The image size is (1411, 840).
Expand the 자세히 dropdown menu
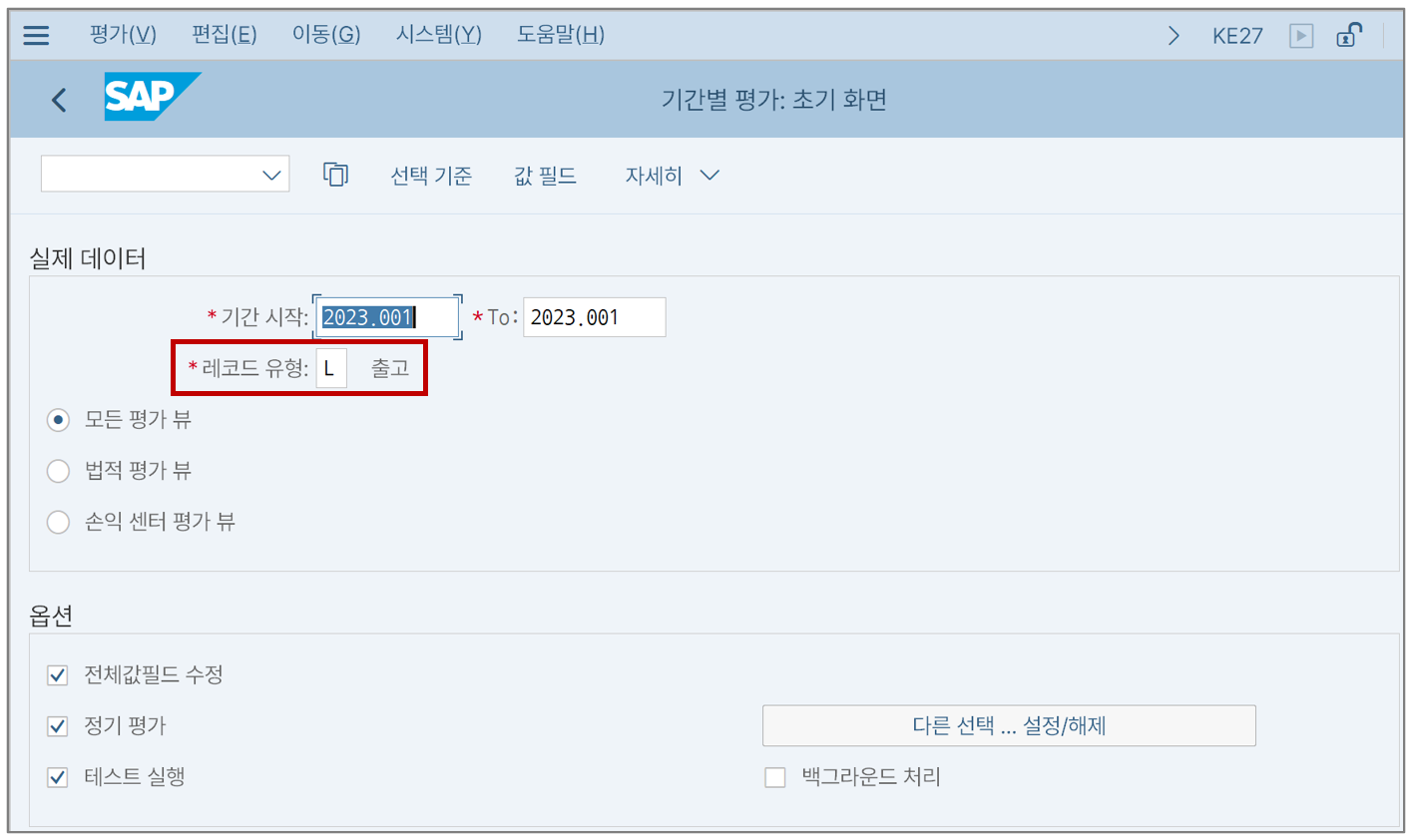672,176
